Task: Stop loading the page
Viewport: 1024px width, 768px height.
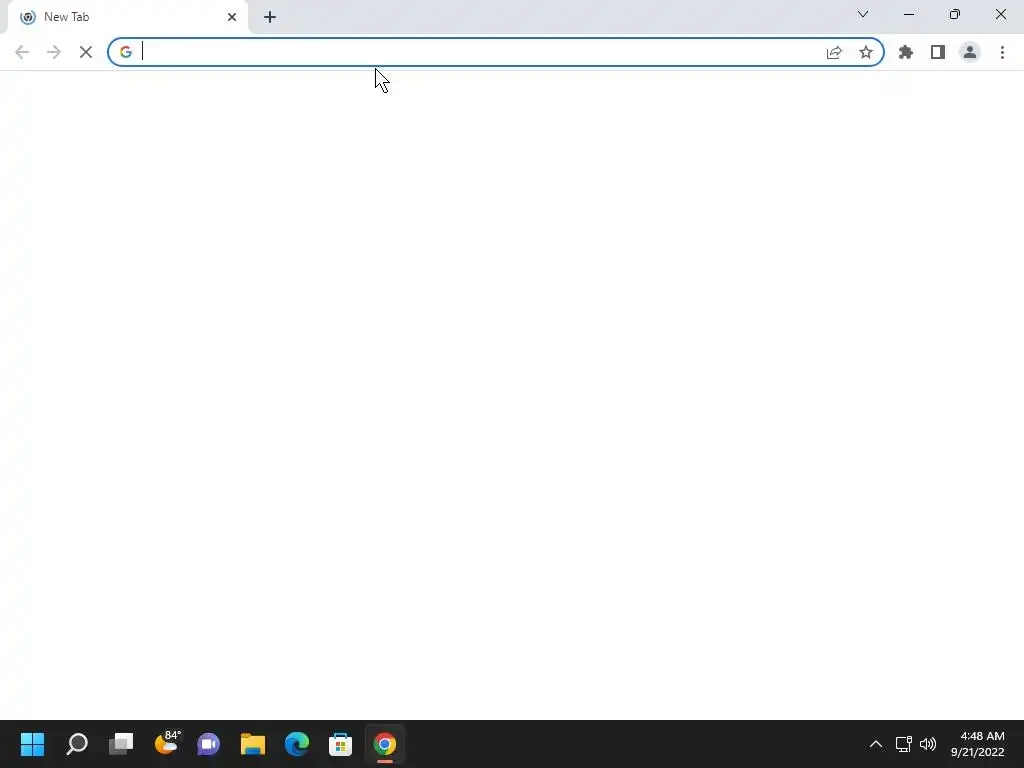Action: tap(86, 52)
